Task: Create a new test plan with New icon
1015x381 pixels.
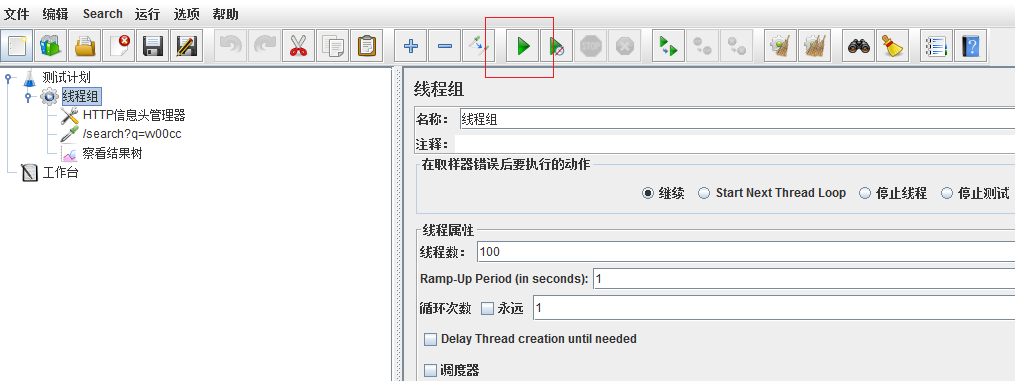Action: click(17, 46)
